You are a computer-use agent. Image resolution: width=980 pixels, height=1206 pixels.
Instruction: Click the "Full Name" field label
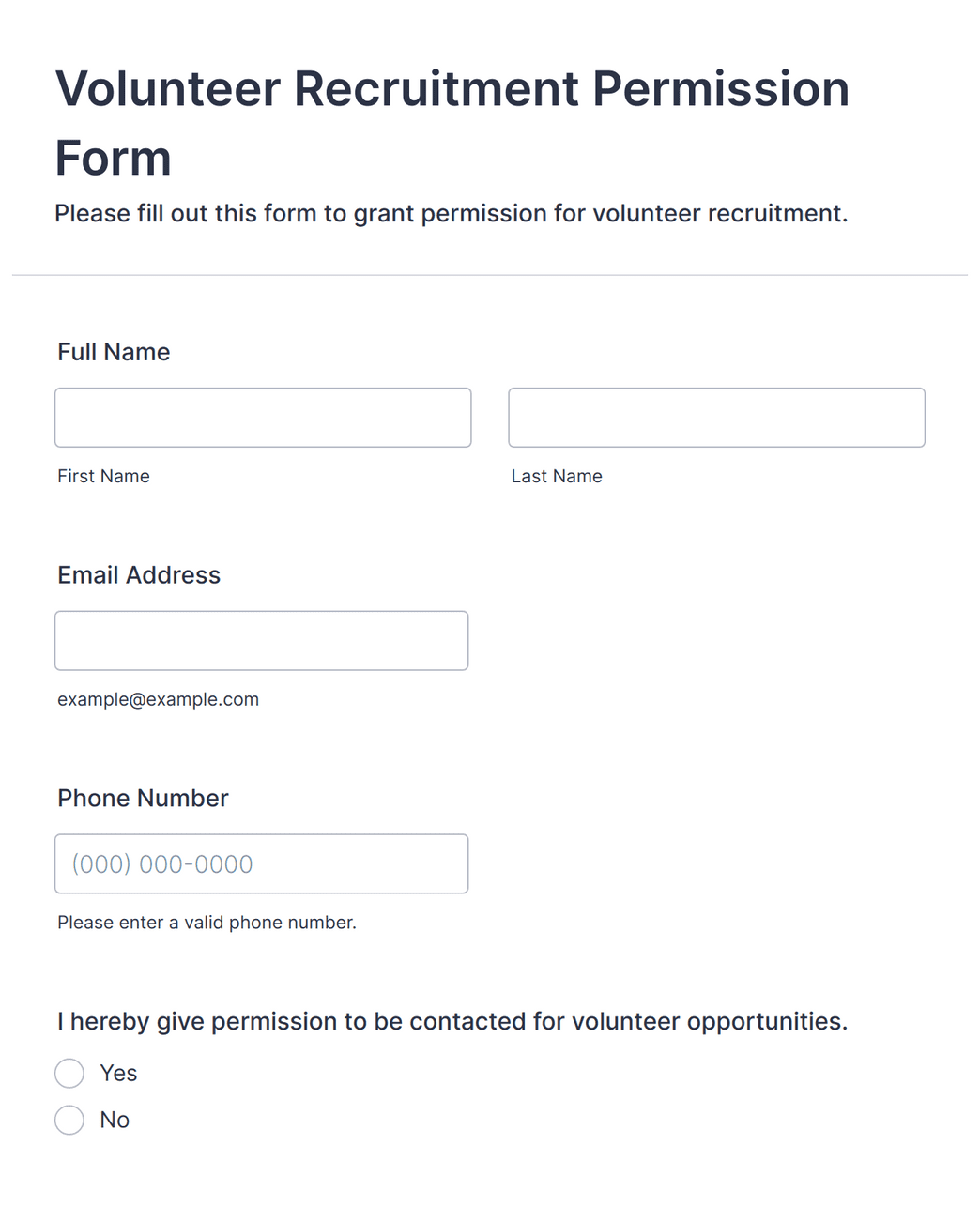coord(114,352)
